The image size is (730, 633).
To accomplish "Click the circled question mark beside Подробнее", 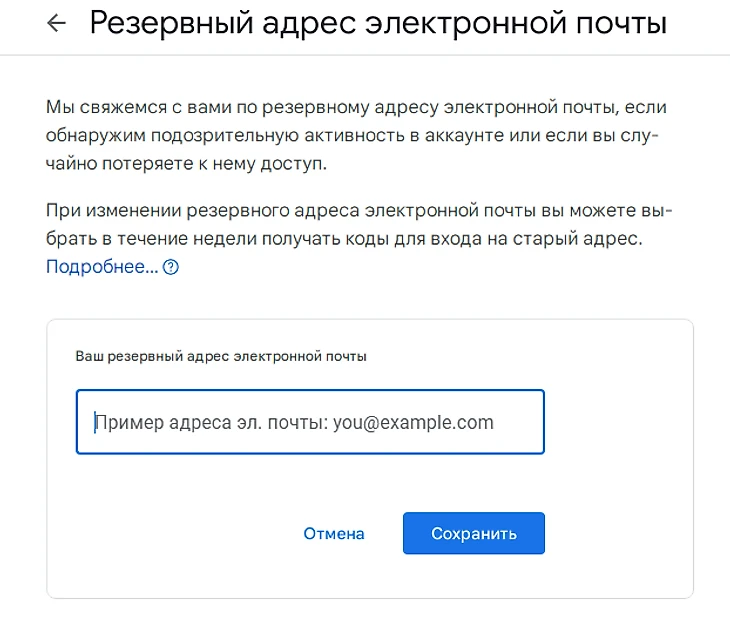I will click(x=171, y=267).
